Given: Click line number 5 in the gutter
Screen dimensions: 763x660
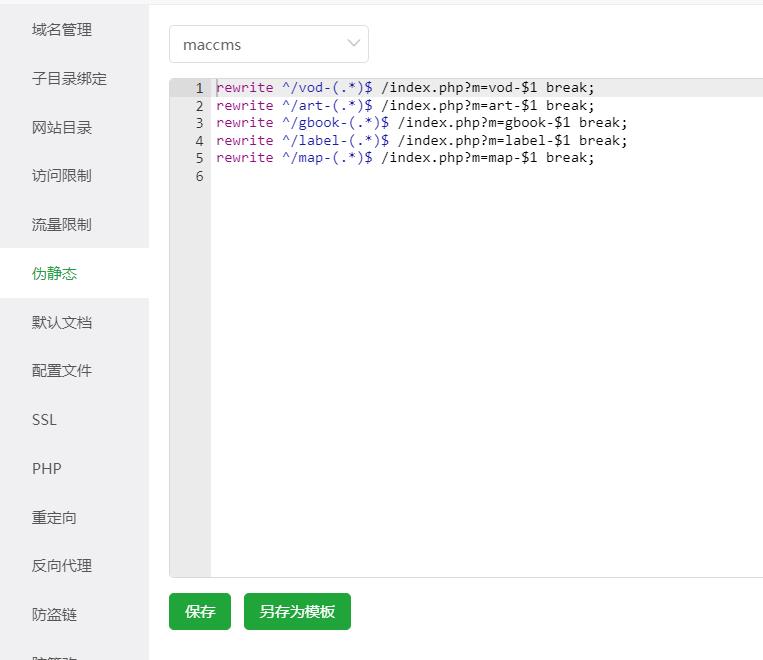Looking at the screenshot, I should click(x=200, y=158).
